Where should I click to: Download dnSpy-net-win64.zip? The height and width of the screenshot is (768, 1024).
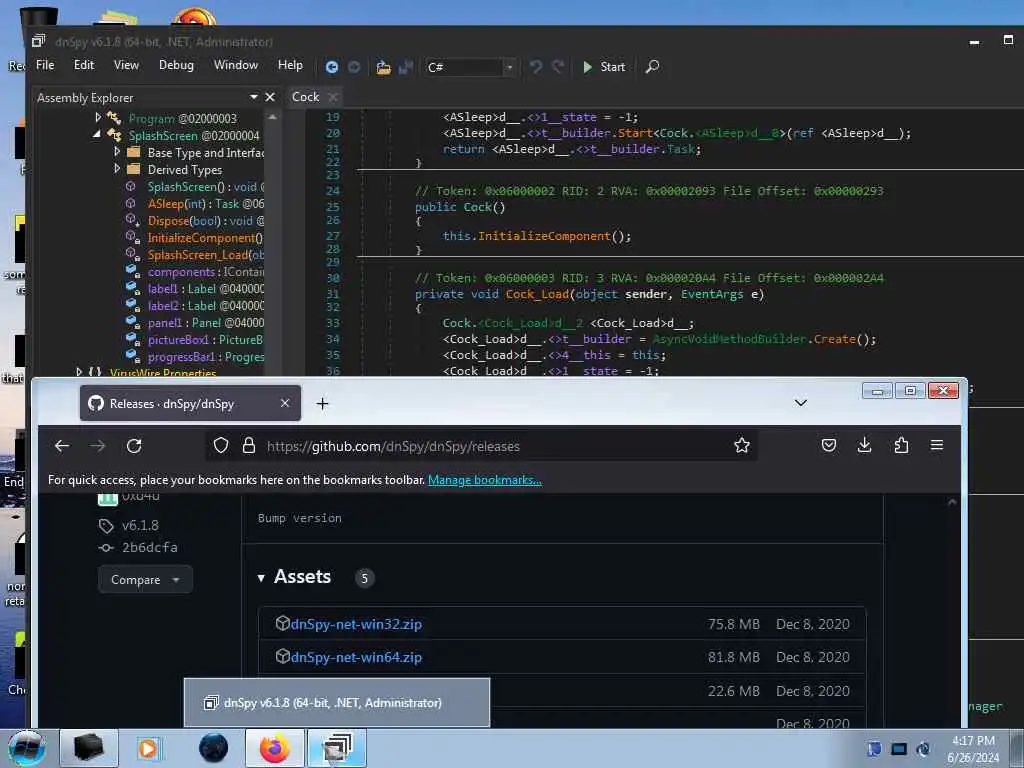pyautogui.click(x=356, y=657)
